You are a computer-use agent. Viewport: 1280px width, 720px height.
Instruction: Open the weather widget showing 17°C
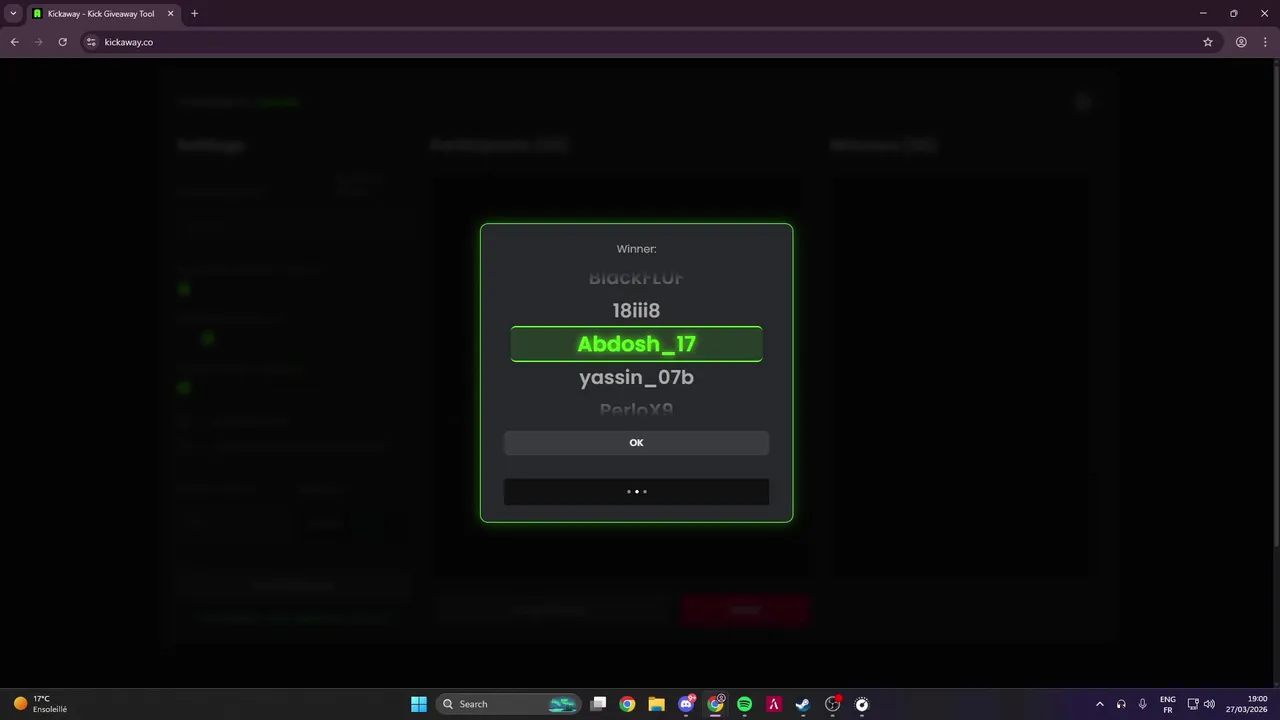40,704
